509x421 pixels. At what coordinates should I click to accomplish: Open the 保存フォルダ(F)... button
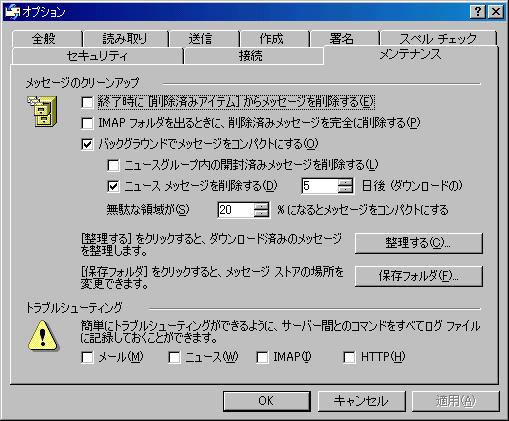pos(419,276)
